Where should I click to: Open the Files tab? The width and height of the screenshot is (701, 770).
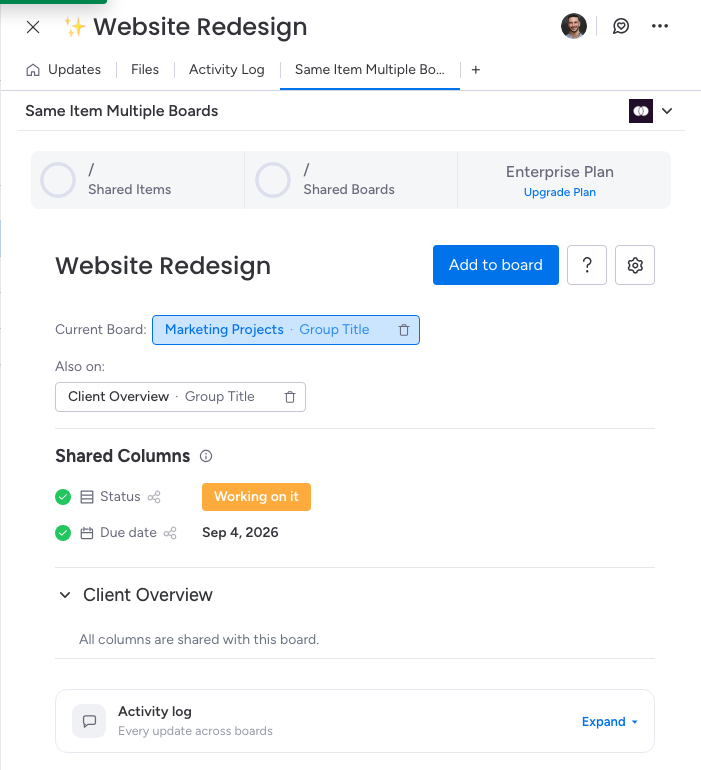pos(145,70)
